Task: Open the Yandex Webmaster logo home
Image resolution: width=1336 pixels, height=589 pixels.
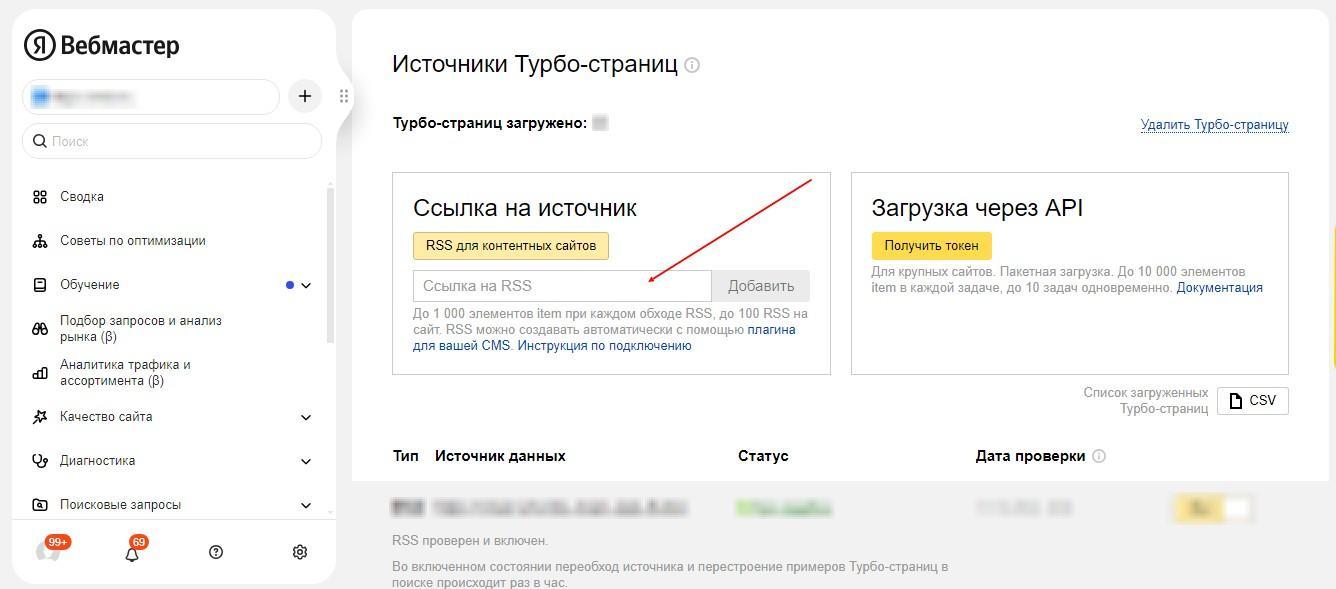Action: point(101,45)
